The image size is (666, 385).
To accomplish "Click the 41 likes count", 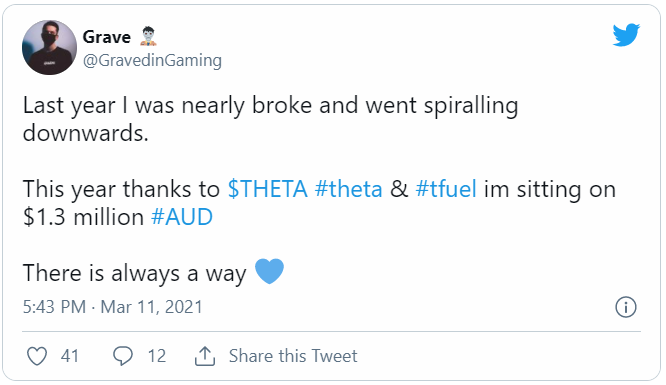I will (x=70, y=356).
